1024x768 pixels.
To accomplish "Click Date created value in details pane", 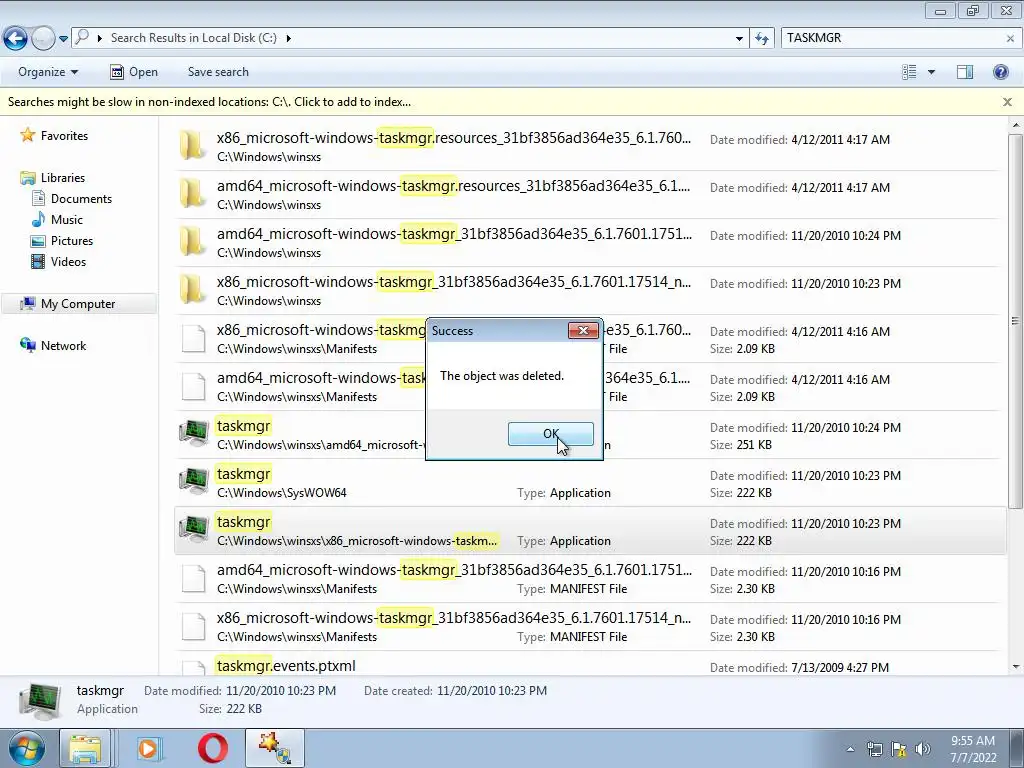I will pos(491,691).
